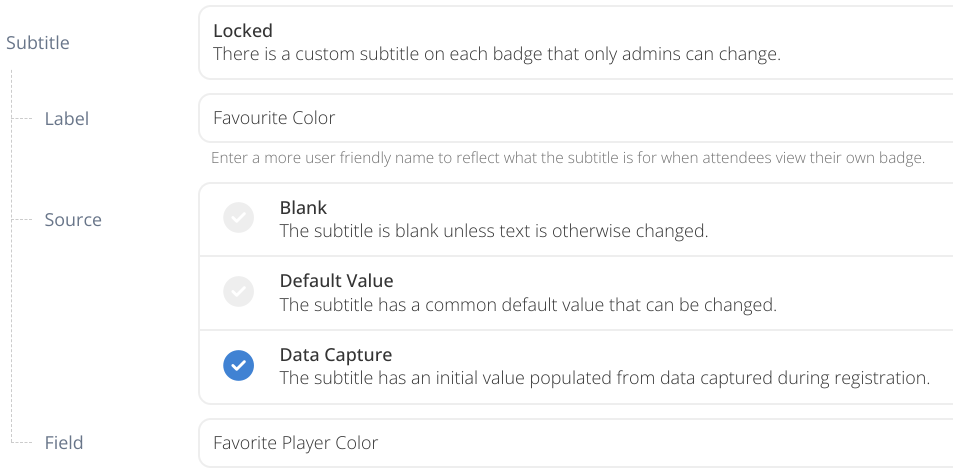Image resolution: width=953 pixels, height=469 pixels.
Task: Click the 'blank unless text is otherwise changed' description
Action: [493, 231]
